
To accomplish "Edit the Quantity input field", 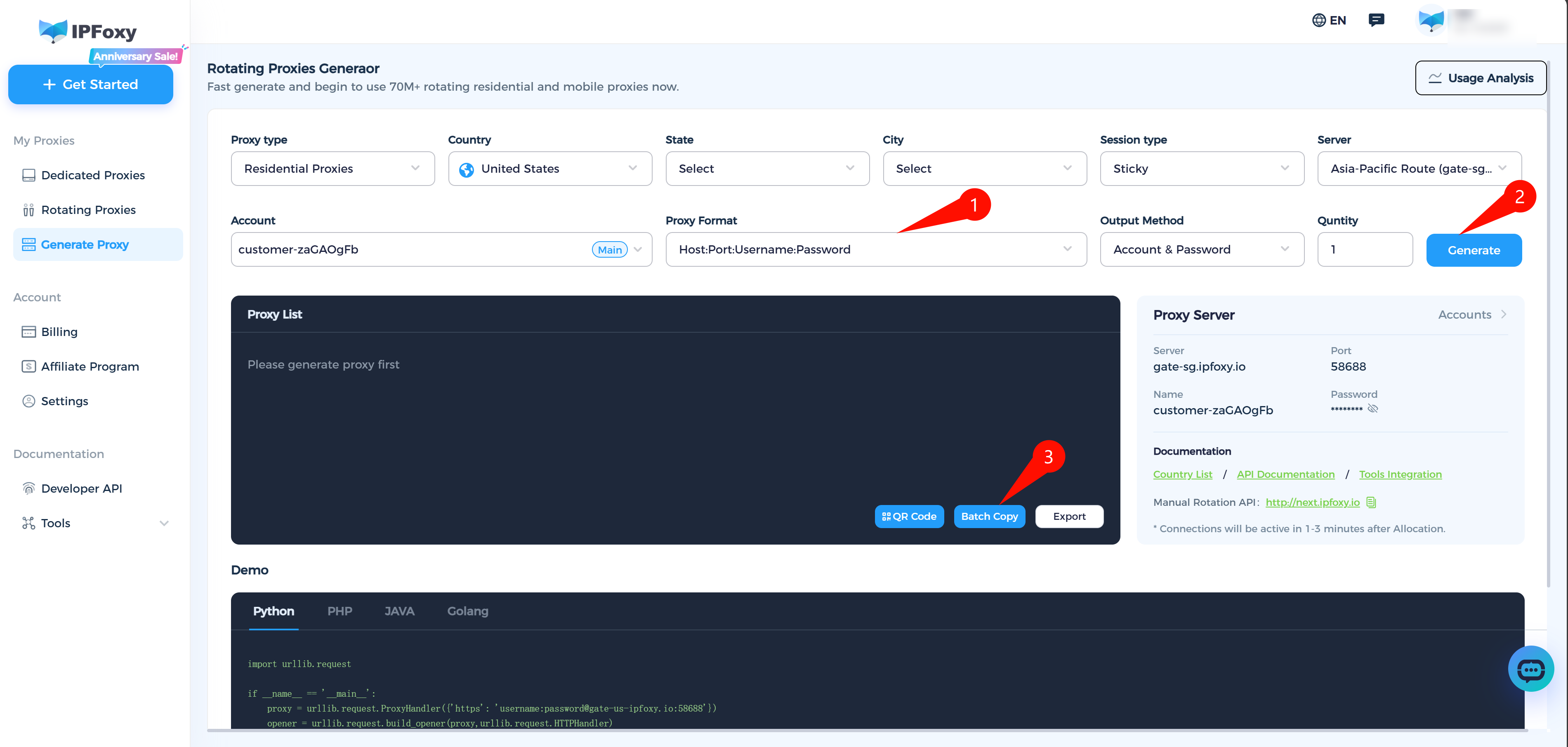I will [x=1365, y=249].
